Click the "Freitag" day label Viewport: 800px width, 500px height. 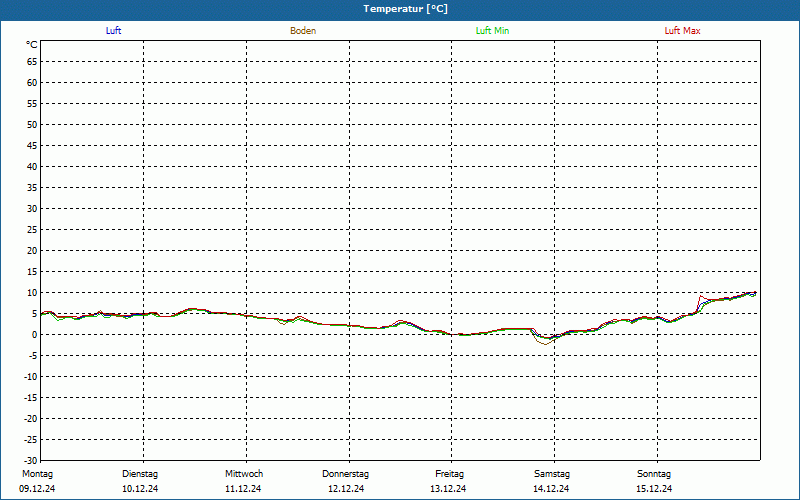tap(449, 474)
